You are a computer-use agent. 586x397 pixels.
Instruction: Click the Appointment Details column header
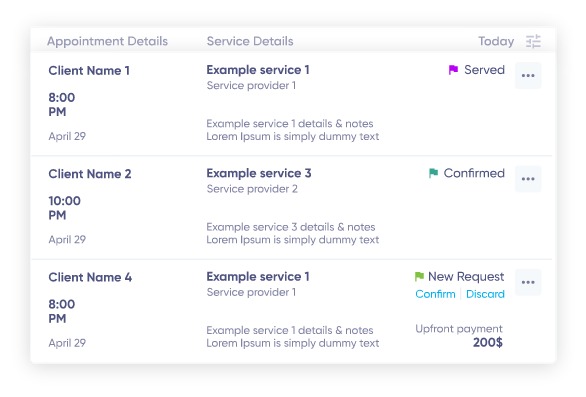pos(107,41)
